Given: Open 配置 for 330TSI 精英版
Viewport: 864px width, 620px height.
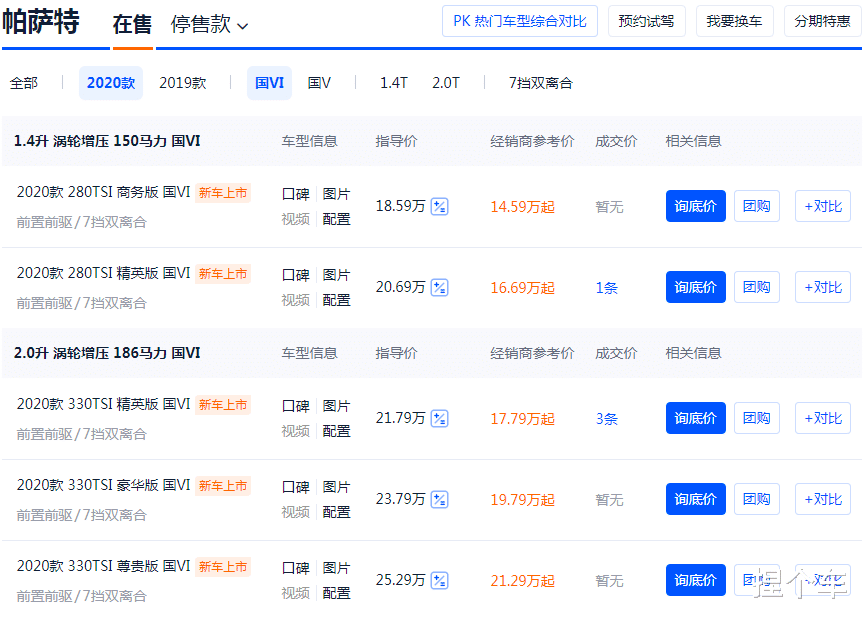Looking at the screenshot, I should point(336,432).
